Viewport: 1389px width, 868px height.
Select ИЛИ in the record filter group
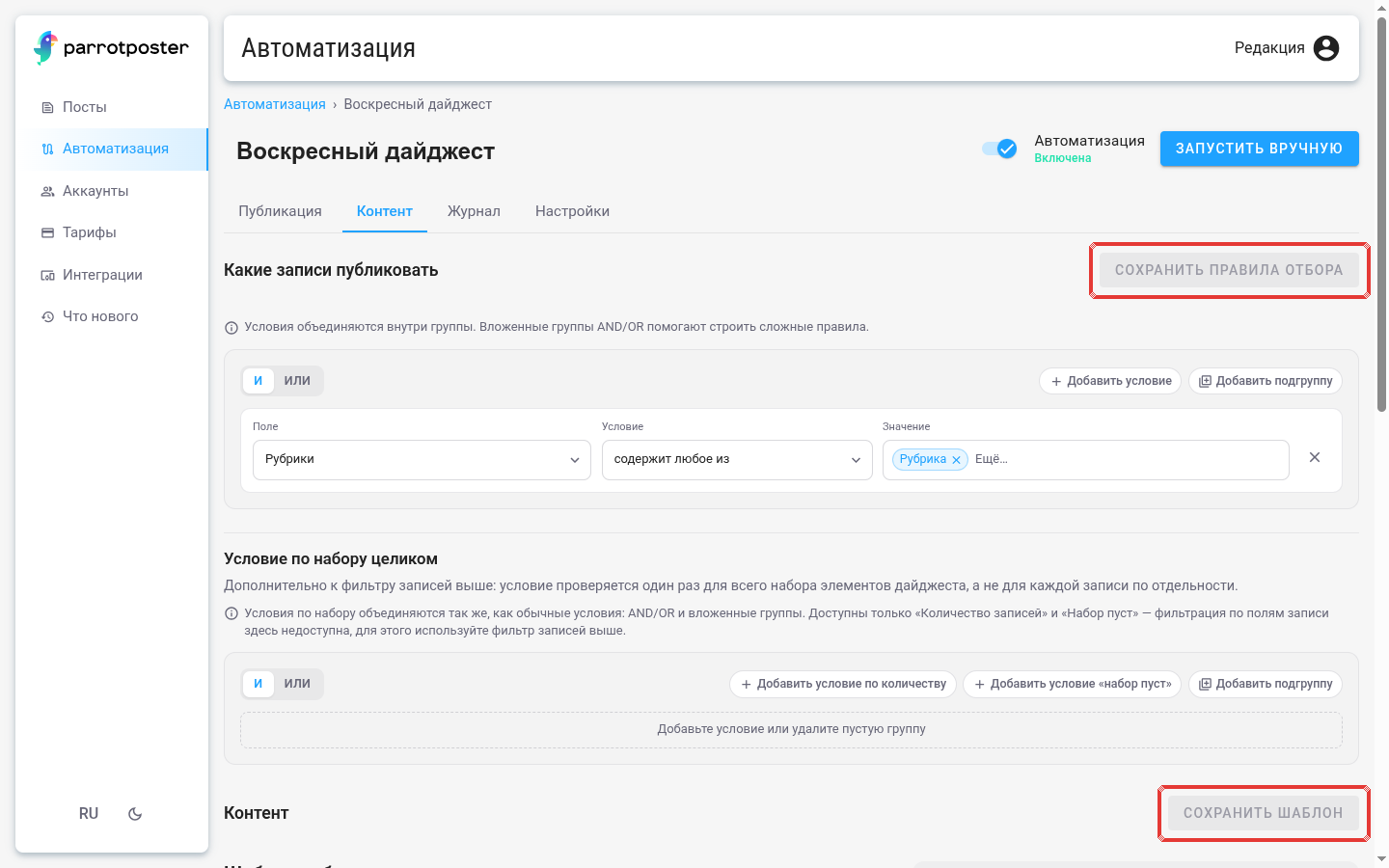click(297, 381)
